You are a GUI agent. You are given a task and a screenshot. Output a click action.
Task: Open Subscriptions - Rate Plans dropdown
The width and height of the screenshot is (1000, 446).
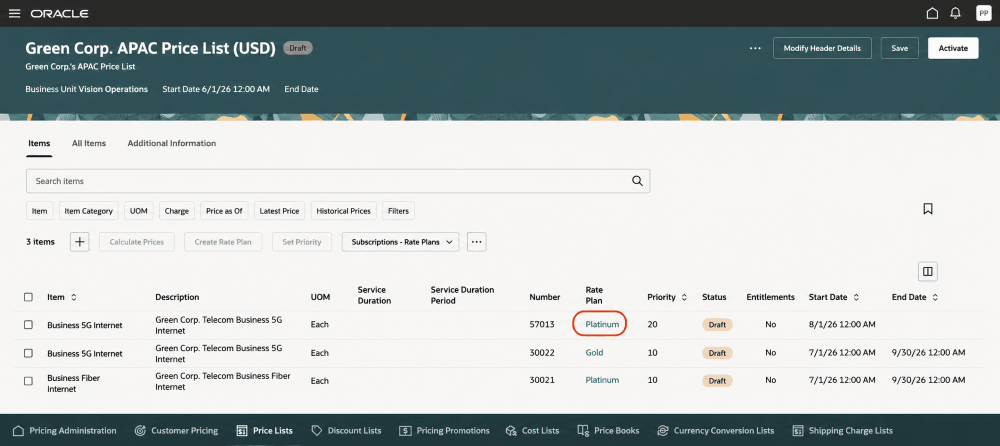click(x=401, y=242)
